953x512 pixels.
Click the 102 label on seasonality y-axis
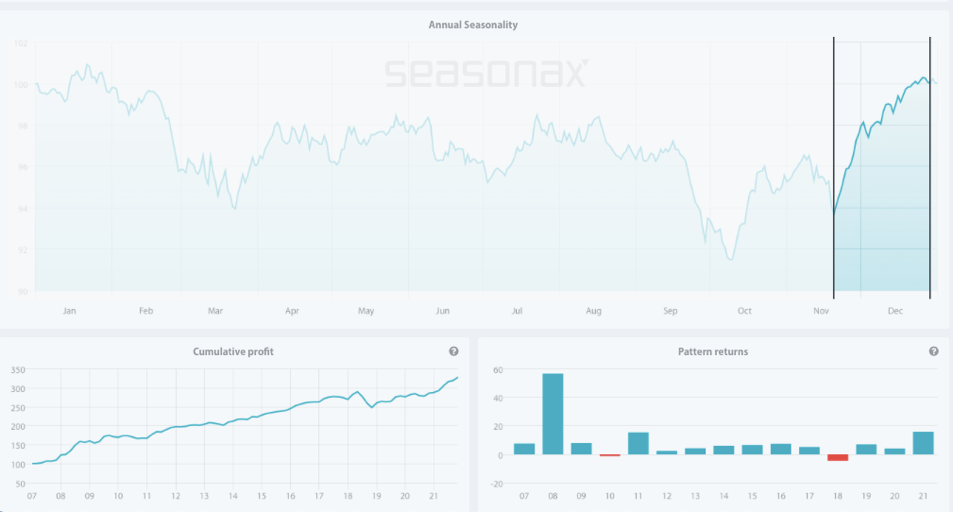click(21, 43)
